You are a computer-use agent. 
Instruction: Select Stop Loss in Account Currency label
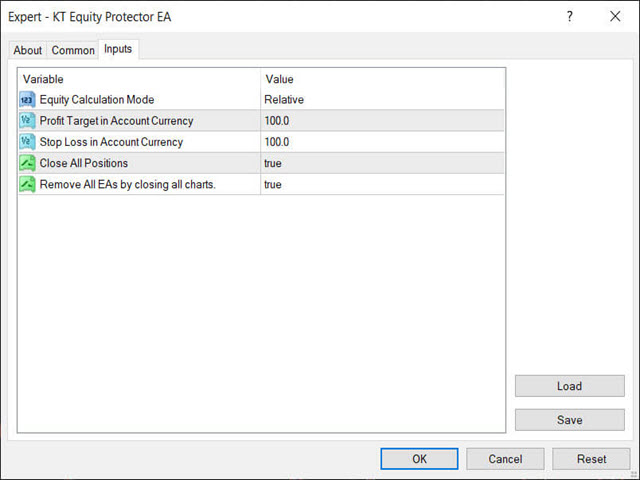coord(111,142)
